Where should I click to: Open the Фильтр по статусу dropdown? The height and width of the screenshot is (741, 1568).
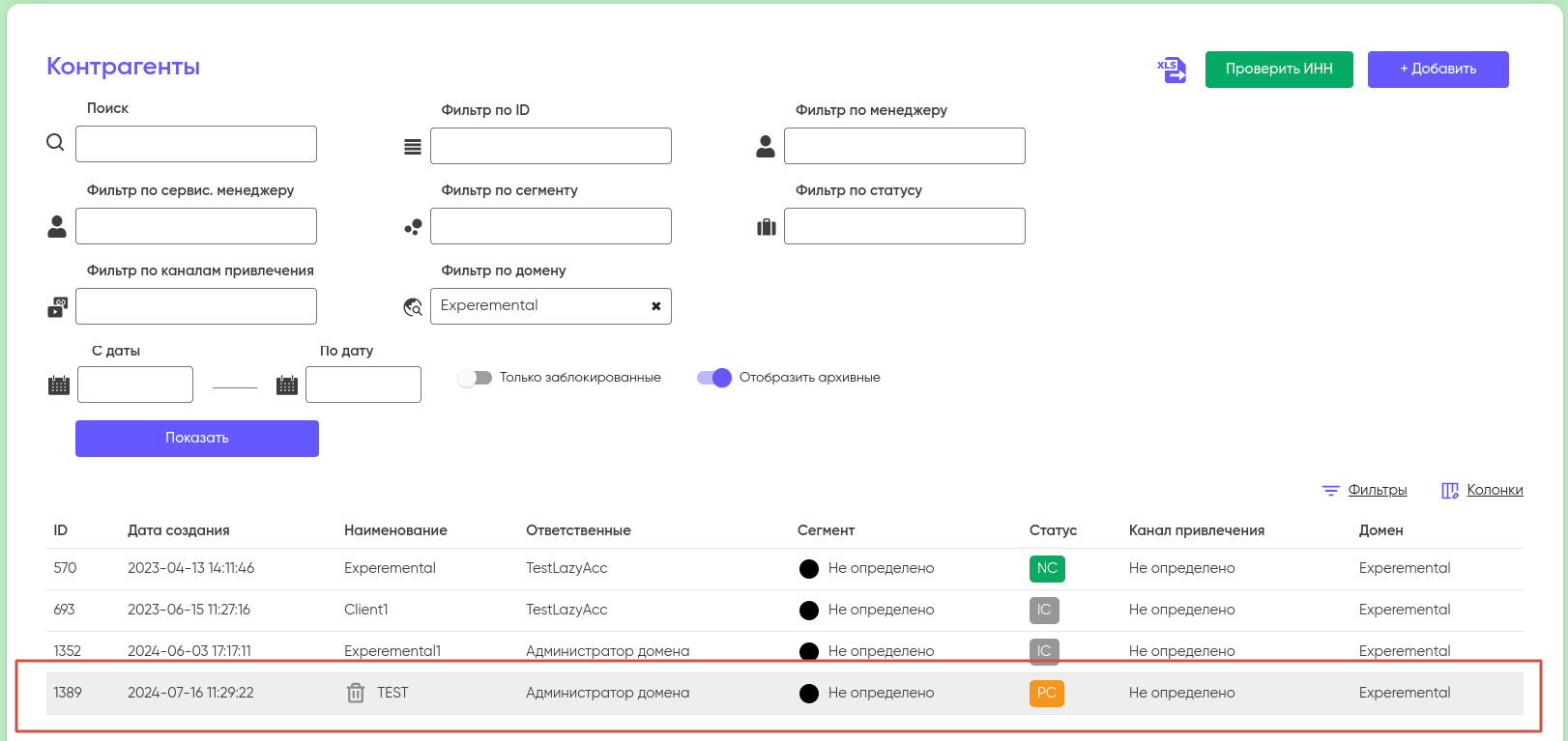(x=904, y=226)
